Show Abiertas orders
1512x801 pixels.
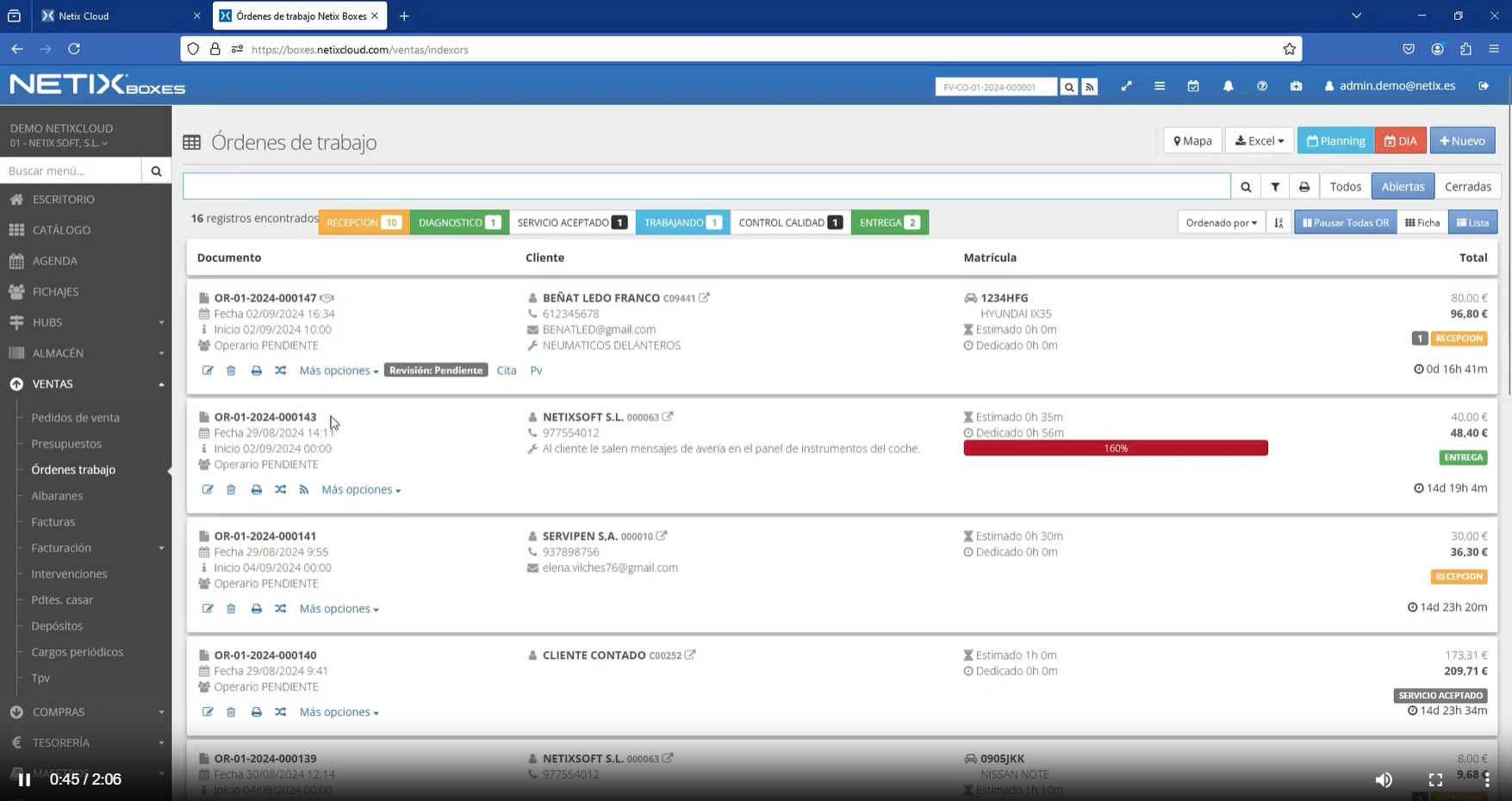tap(1403, 187)
